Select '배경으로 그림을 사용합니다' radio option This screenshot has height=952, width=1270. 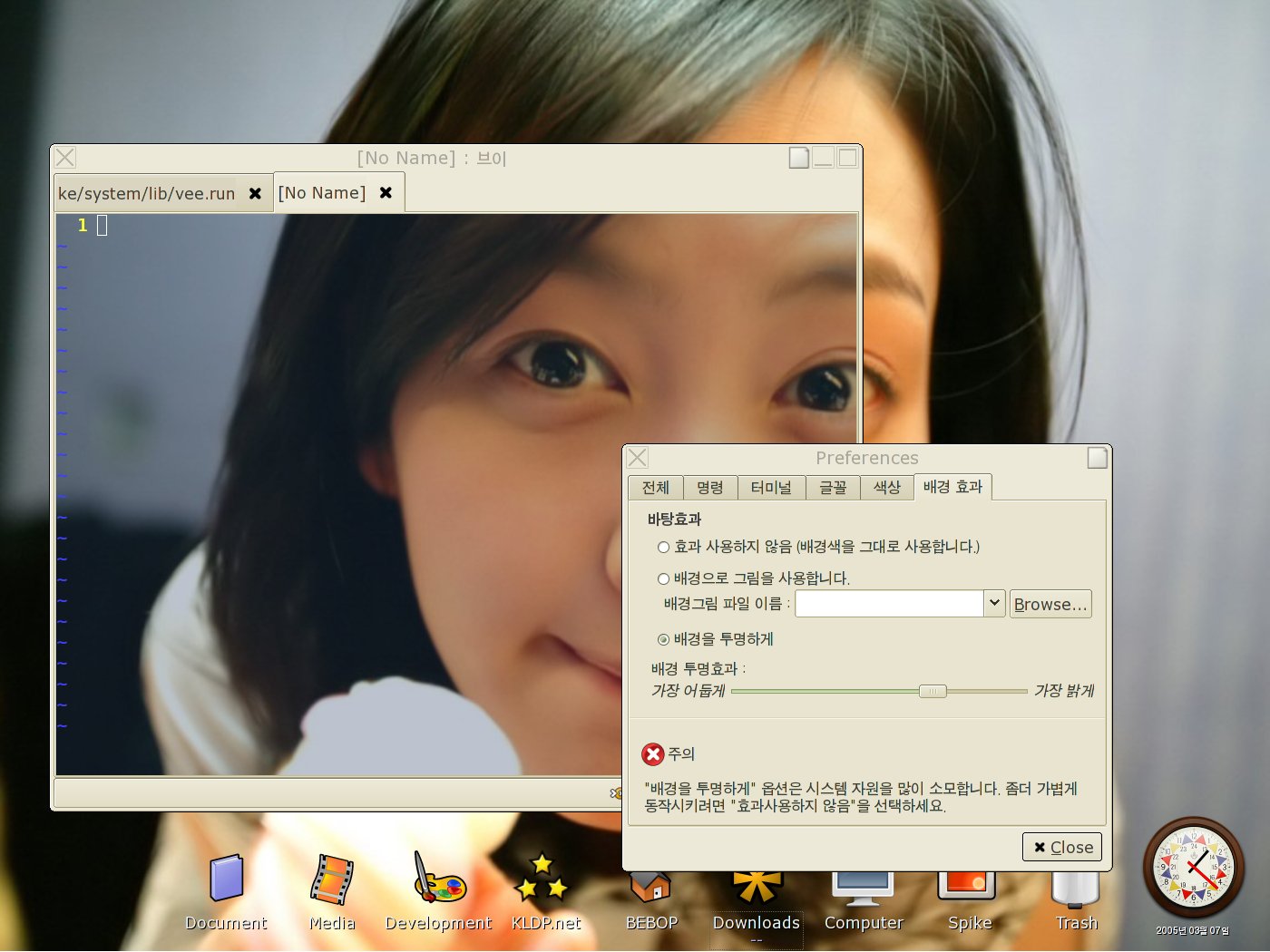(x=663, y=579)
